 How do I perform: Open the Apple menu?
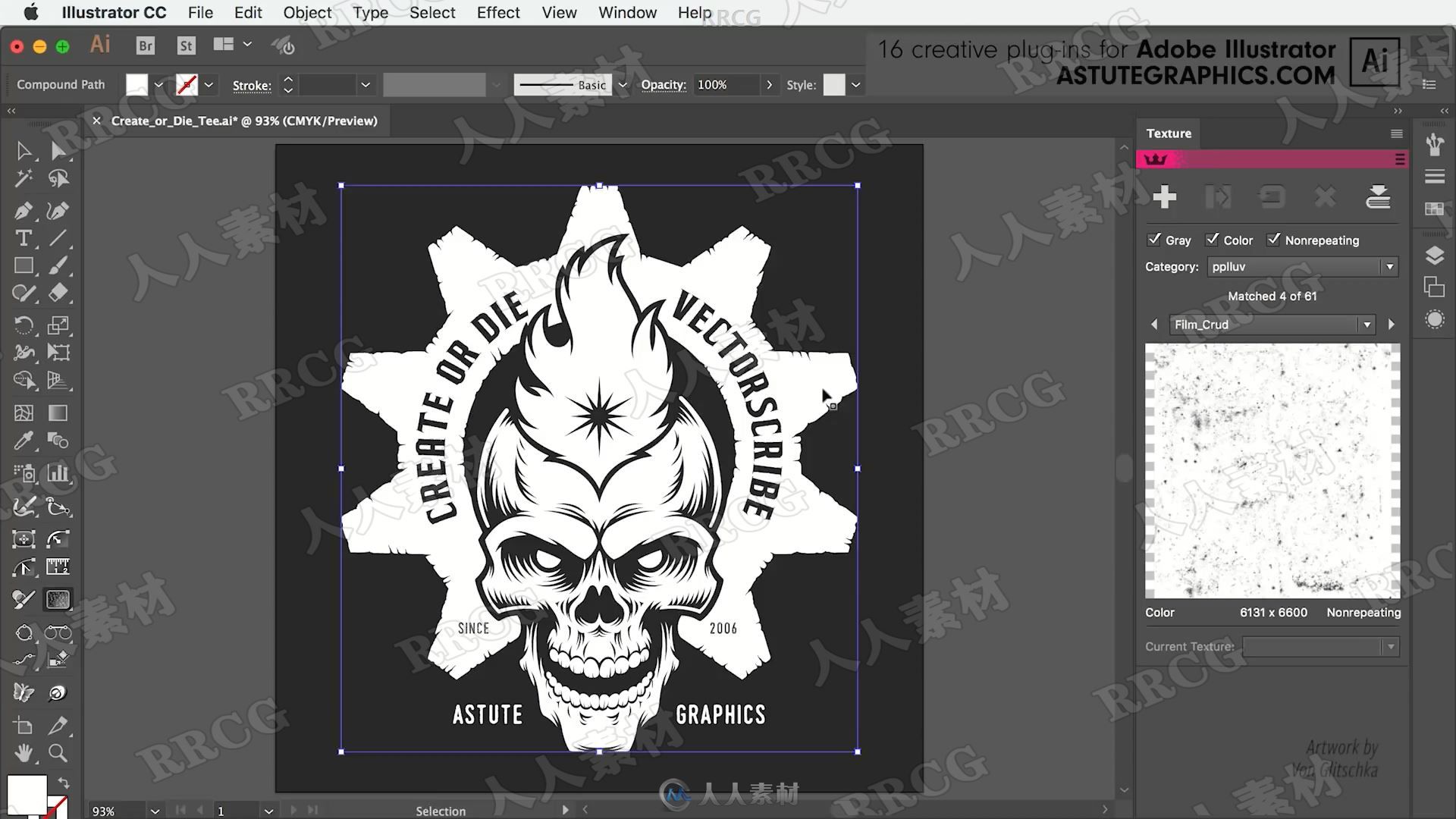point(31,13)
